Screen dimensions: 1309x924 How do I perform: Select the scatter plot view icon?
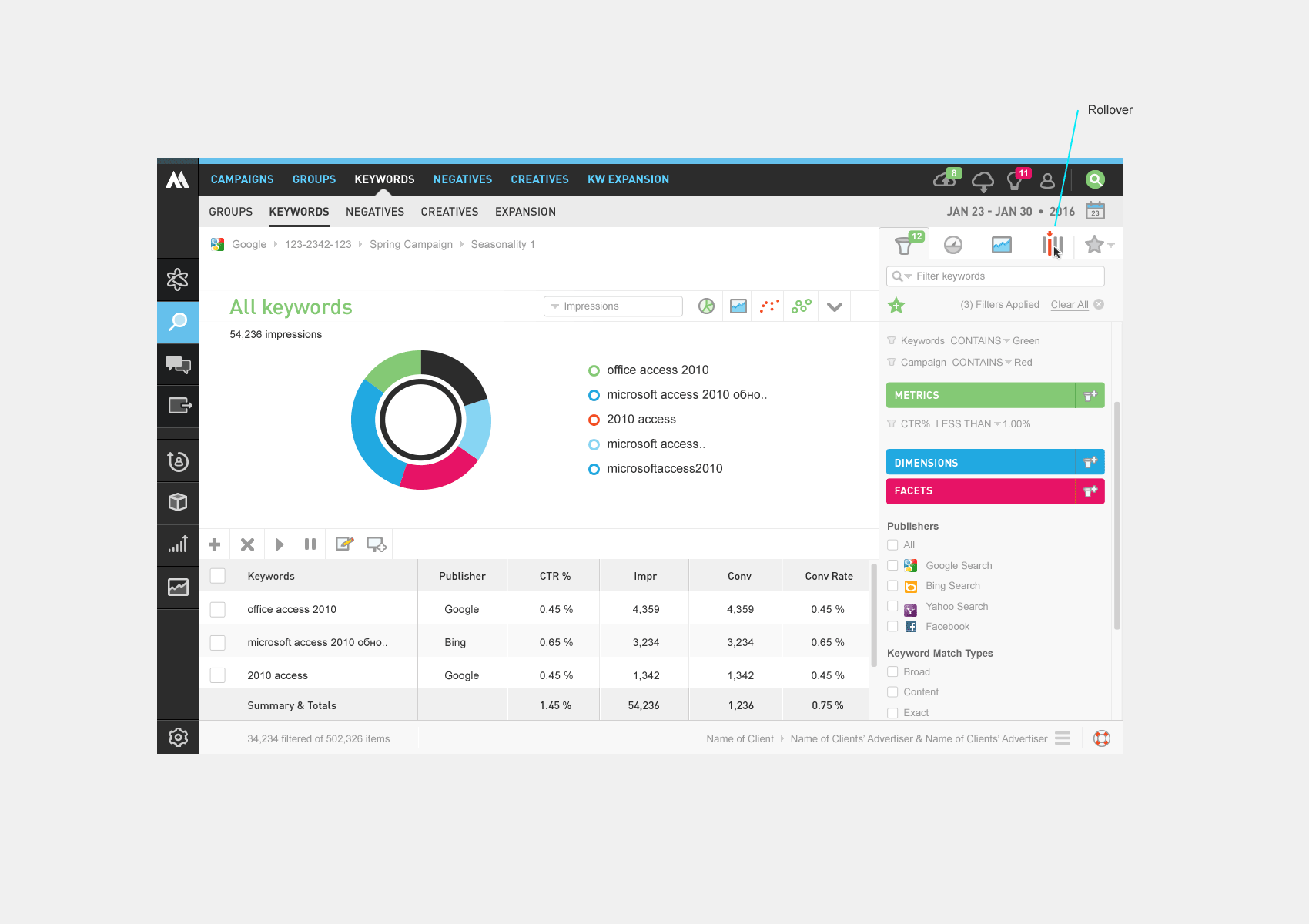769,306
